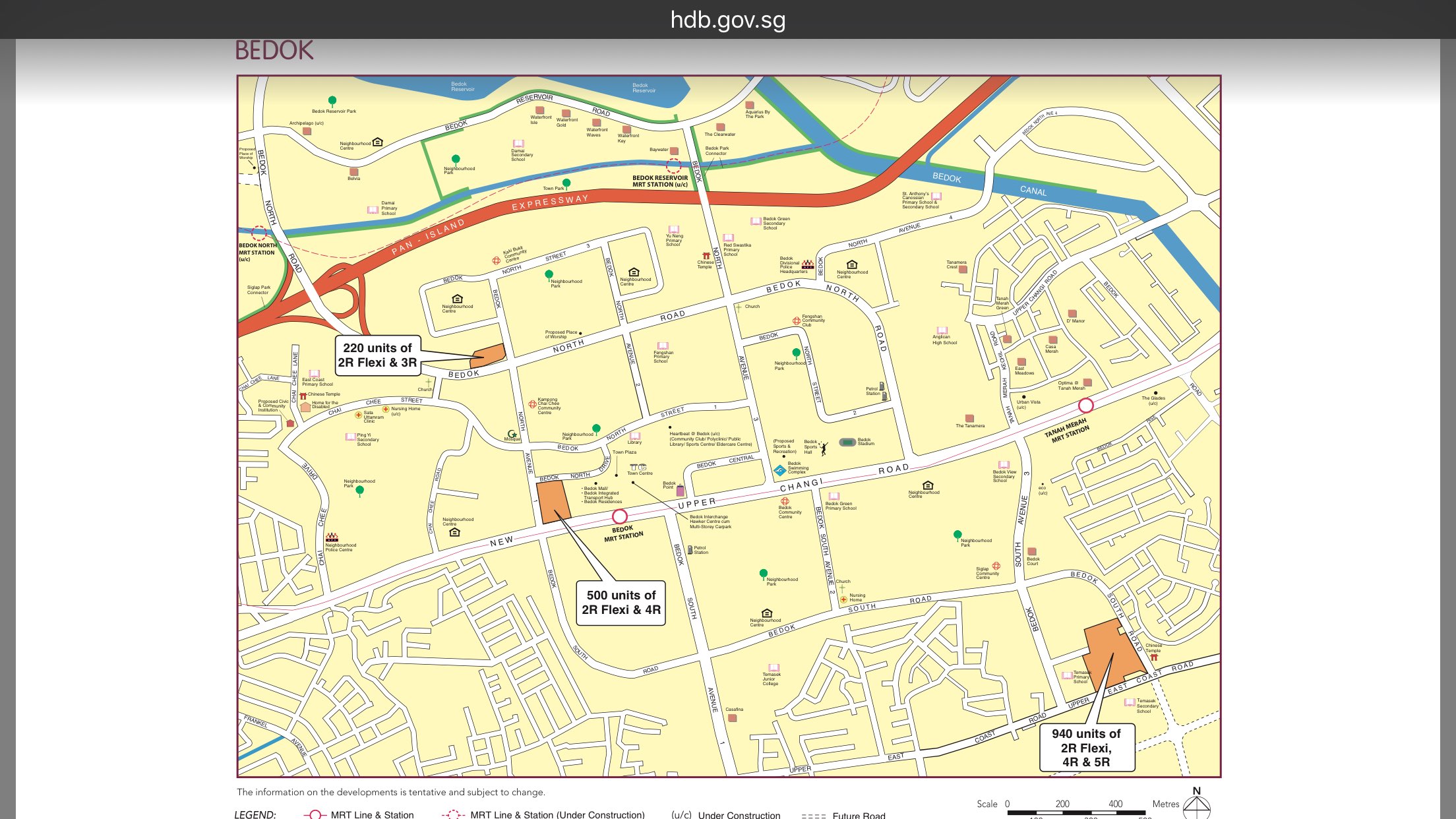Click the Bedok Point shopping bag icon

681,491
